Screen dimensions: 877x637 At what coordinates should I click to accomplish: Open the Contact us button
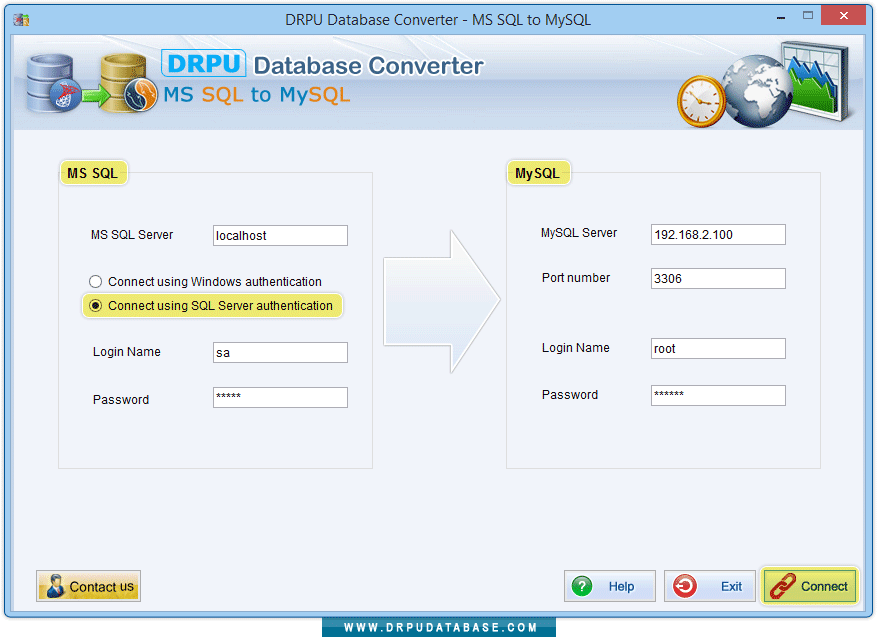coord(88,586)
